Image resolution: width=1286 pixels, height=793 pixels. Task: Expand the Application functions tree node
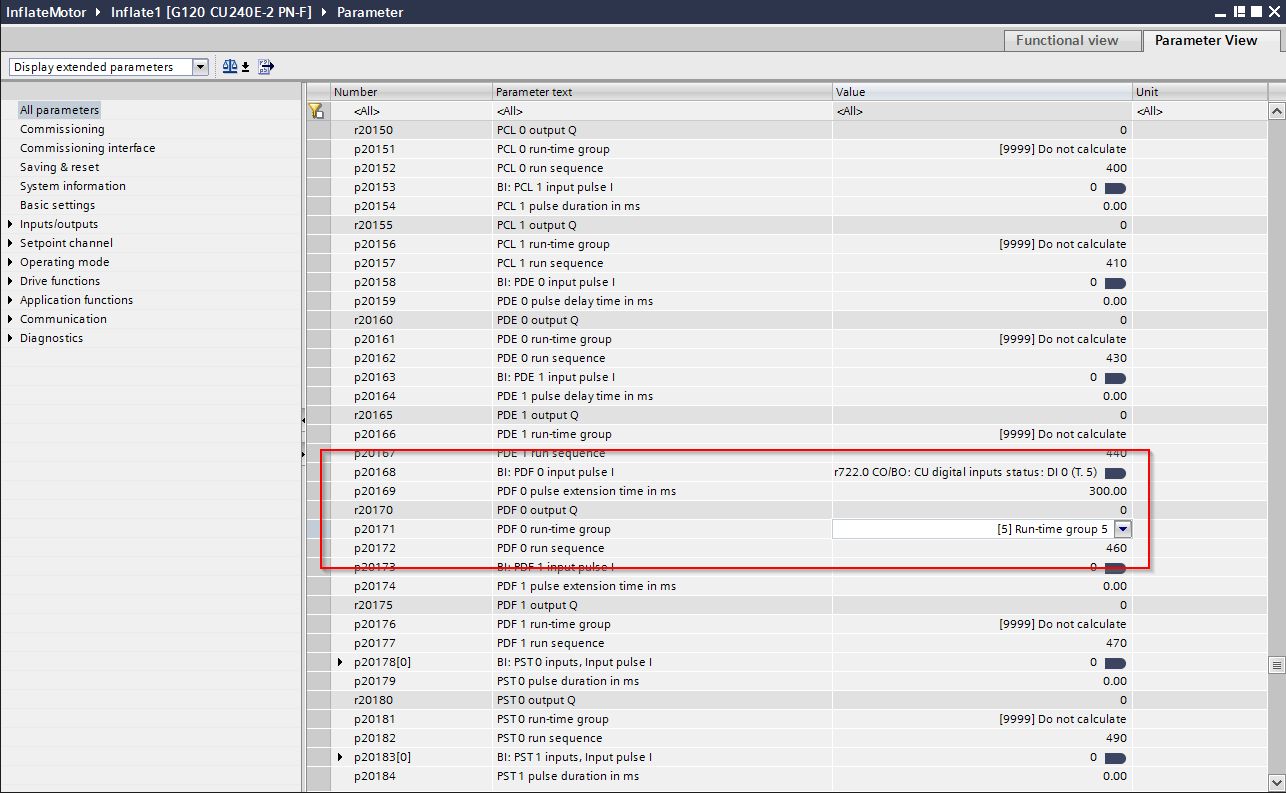[10, 300]
